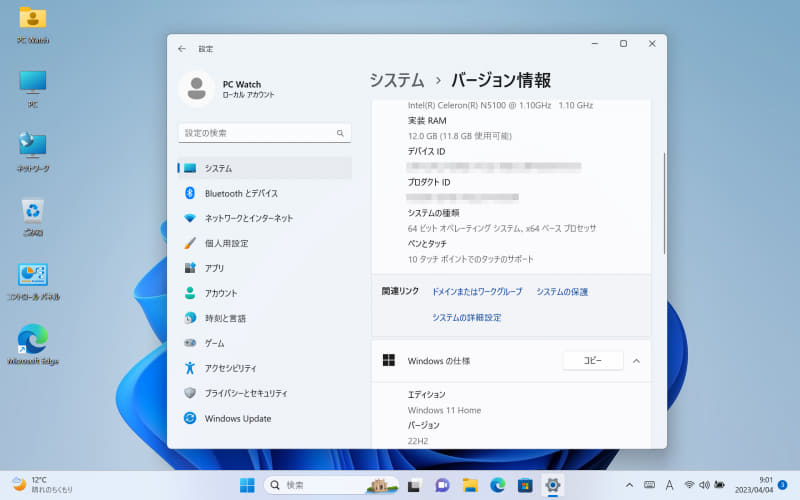
Task: Open アクセシビリティ settings
Action: [264, 368]
